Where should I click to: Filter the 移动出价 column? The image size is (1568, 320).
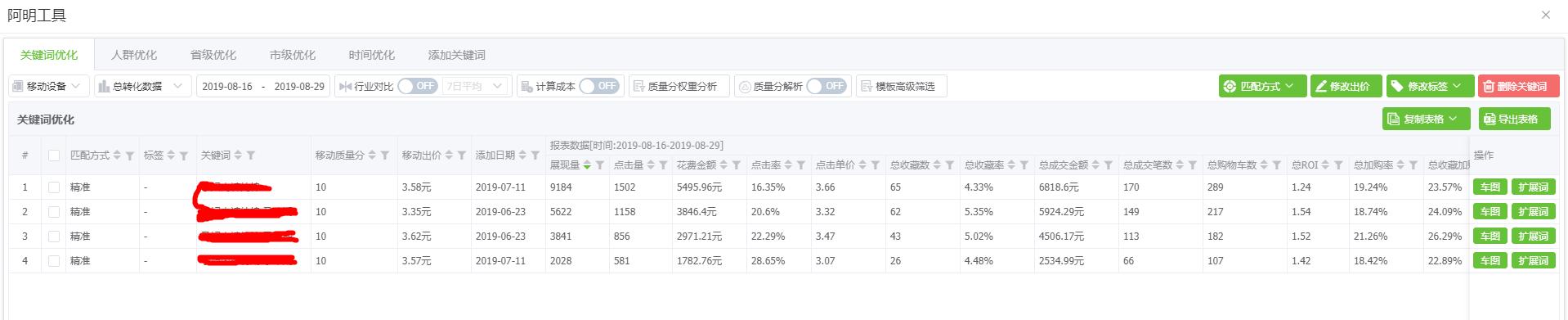[x=462, y=155]
